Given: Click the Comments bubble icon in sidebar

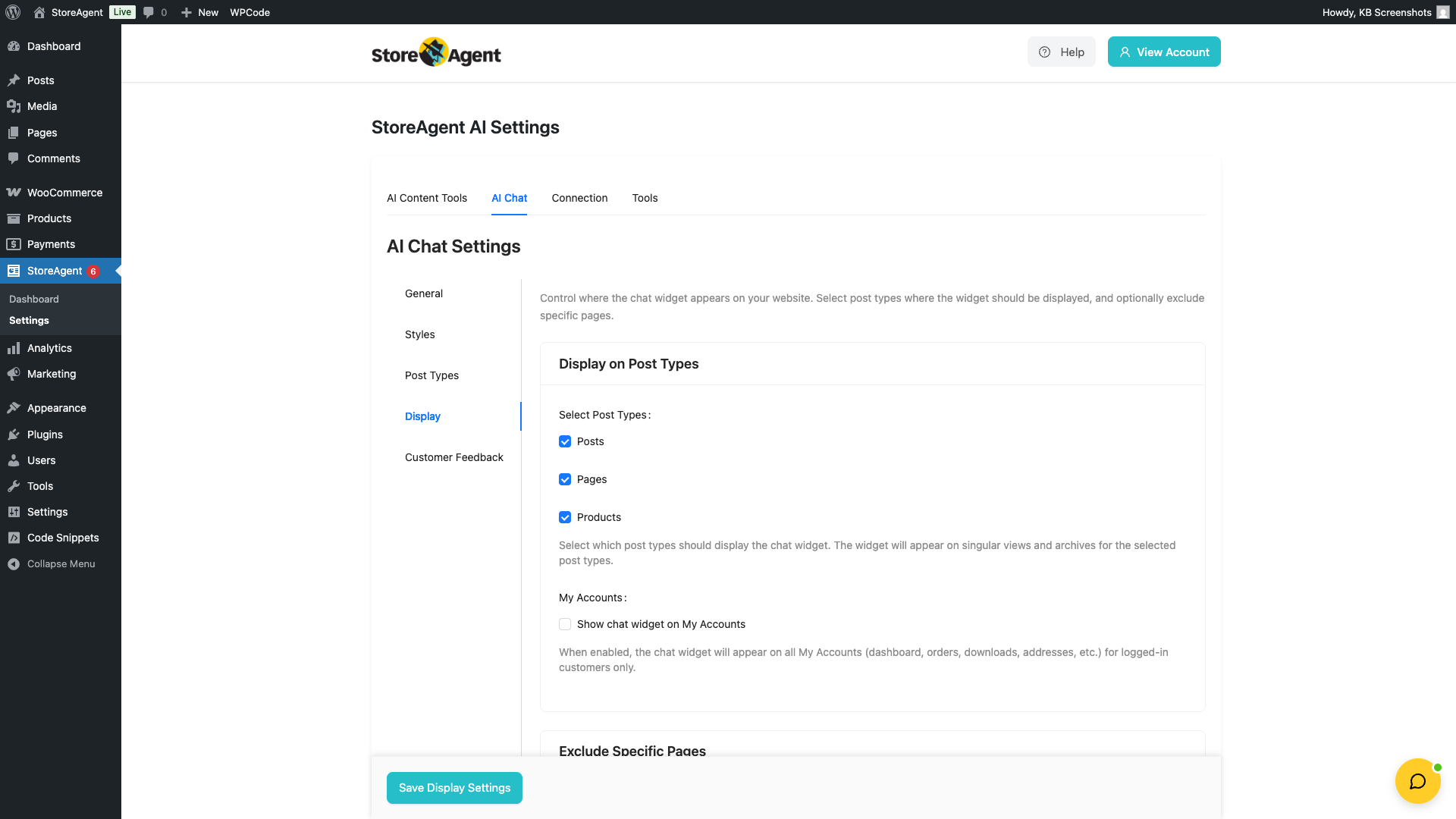Looking at the screenshot, I should pyautogui.click(x=14, y=158).
